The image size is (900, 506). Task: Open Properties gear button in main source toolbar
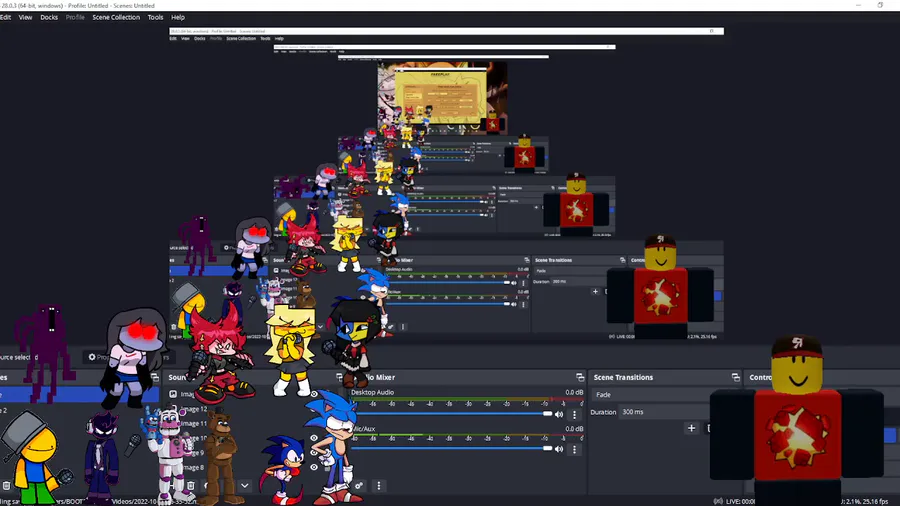tap(92, 357)
